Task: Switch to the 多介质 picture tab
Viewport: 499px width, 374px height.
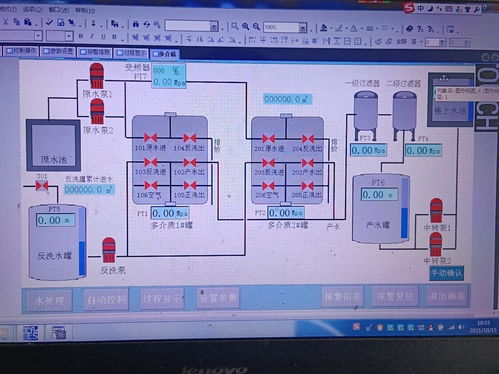Action: pos(165,54)
